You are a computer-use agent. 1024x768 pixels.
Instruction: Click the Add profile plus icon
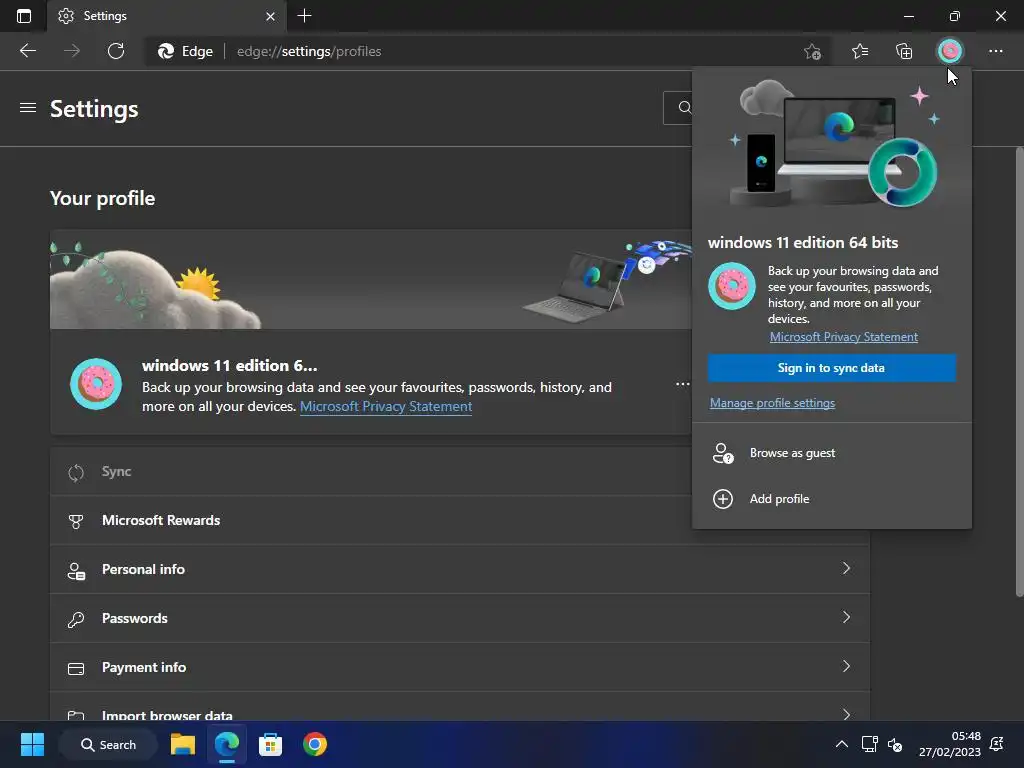(722, 499)
